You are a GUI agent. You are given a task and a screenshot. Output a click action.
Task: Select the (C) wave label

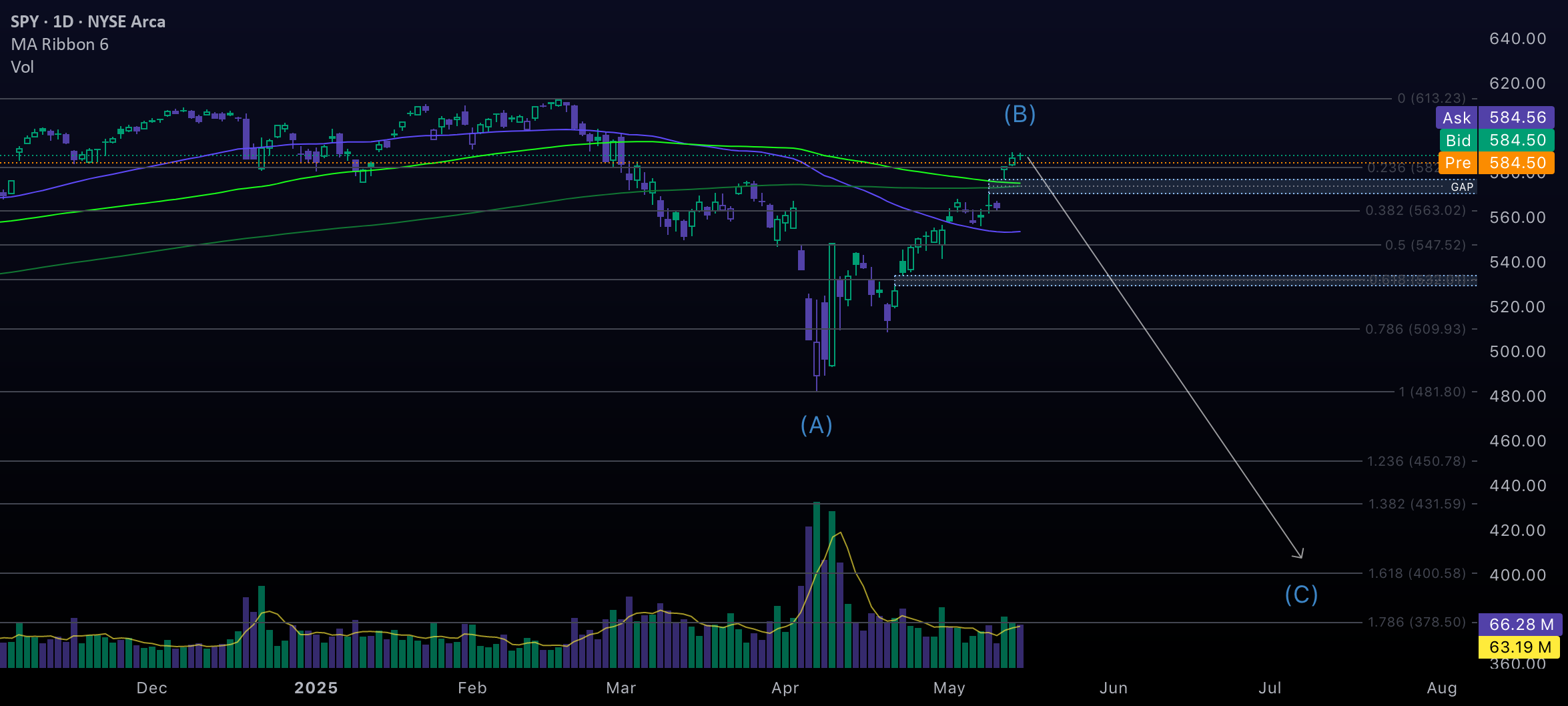(1302, 595)
